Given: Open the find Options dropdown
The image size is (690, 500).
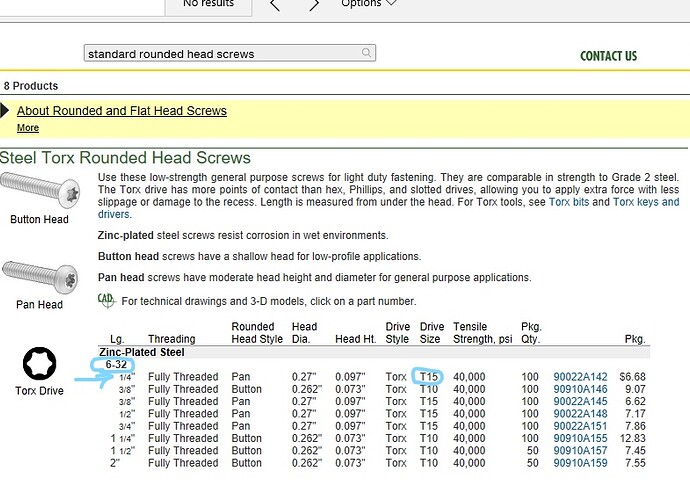Looking at the screenshot, I should coord(369,4).
